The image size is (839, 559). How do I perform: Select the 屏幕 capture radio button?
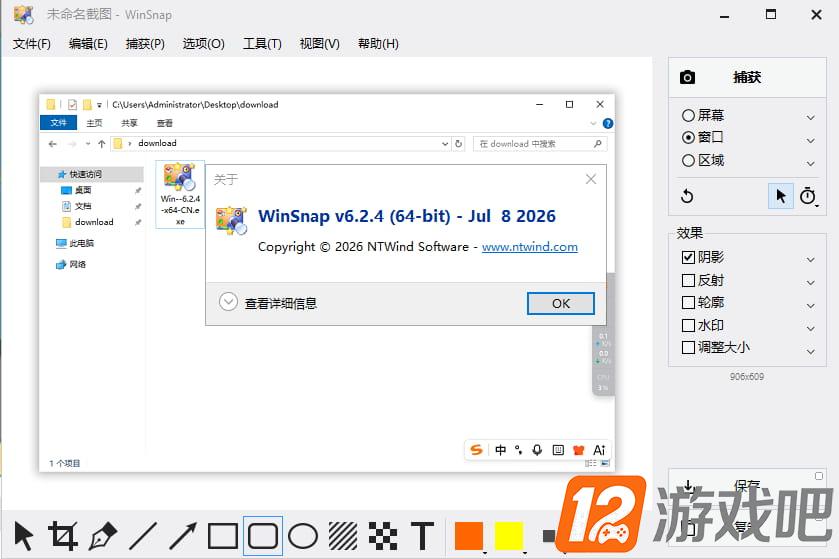click(688, 116)
